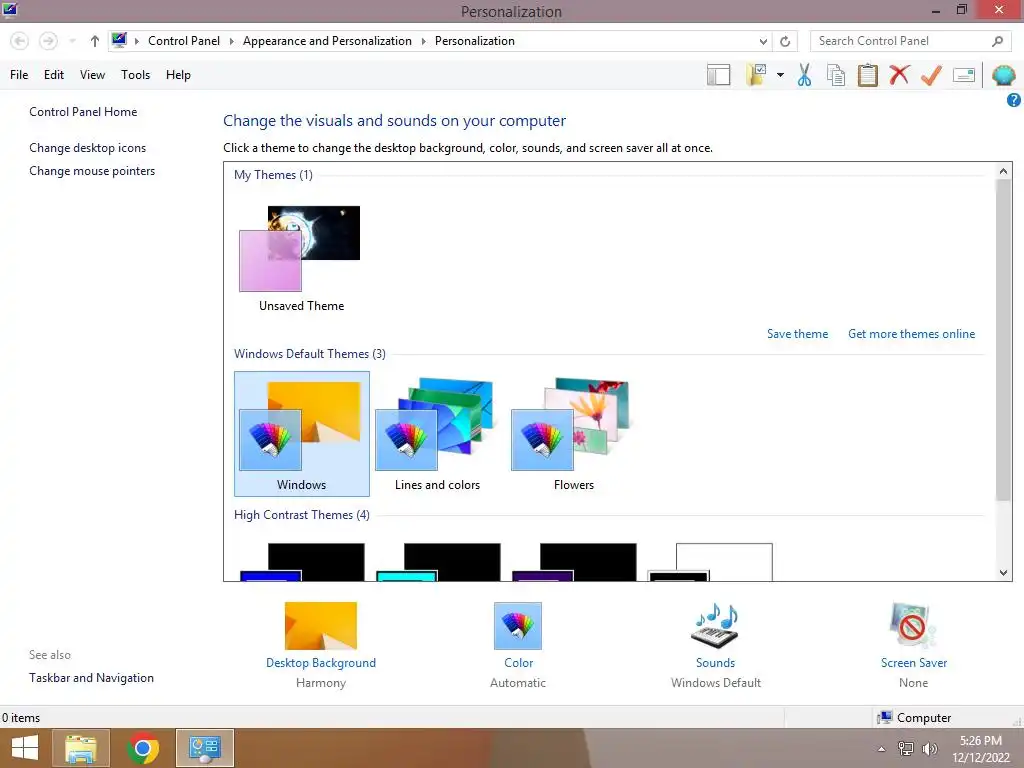Select the white high contrast theme
1024x768 pixels.
click(711, 562)
